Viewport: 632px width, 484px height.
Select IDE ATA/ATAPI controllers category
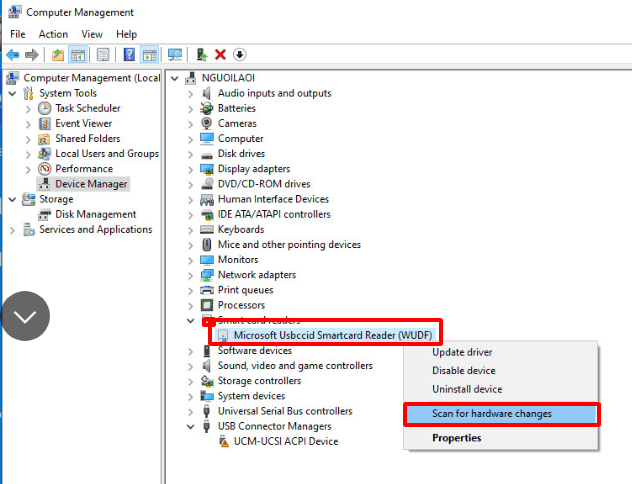(x=274, y=214)
